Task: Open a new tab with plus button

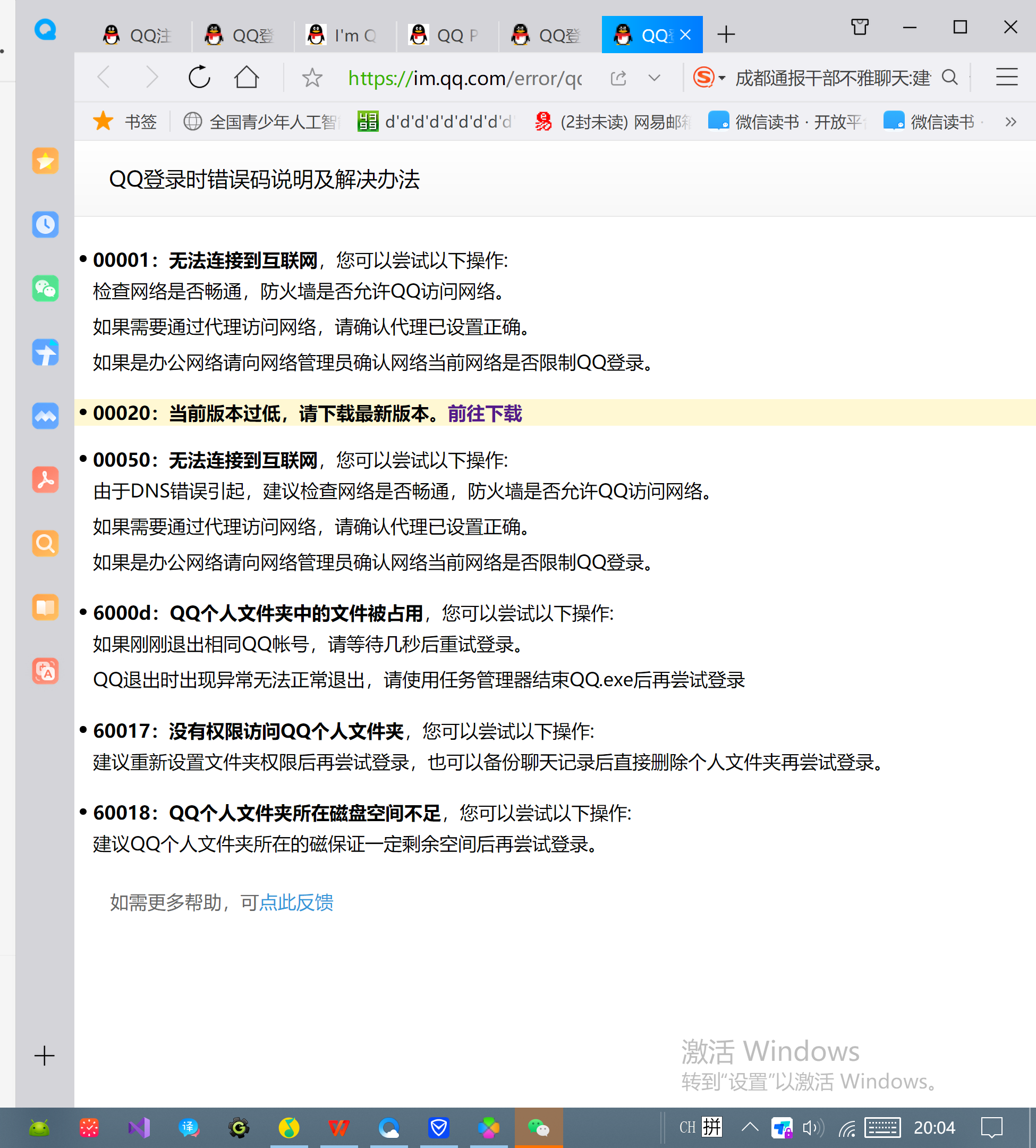Action: click(726, 35)
